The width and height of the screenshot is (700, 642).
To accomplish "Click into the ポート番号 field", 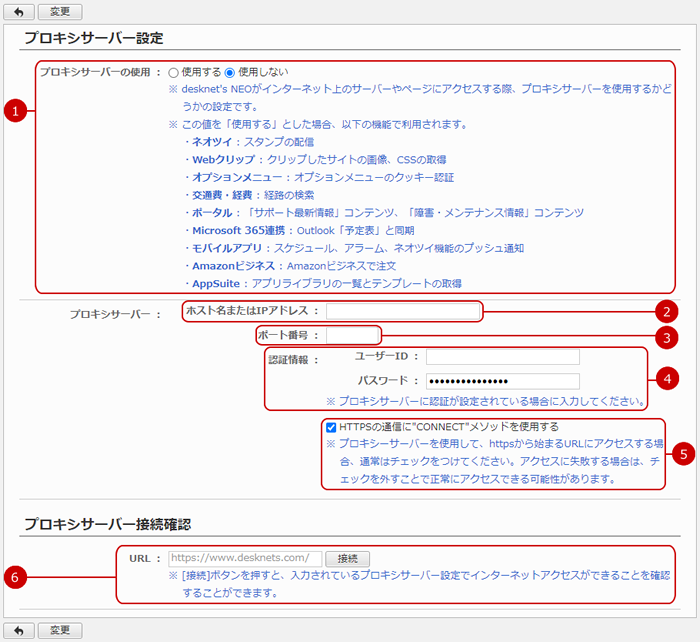I will 352,335.
